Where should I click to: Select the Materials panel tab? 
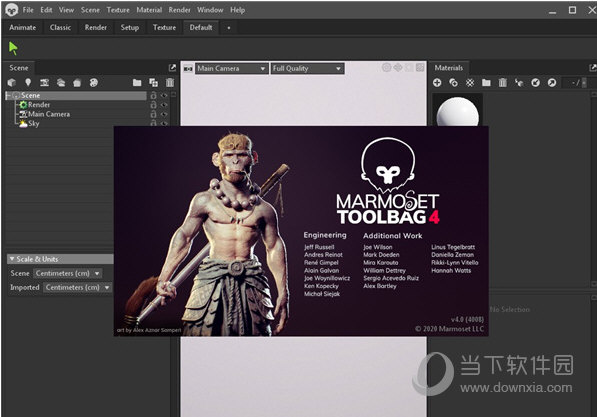449,68
